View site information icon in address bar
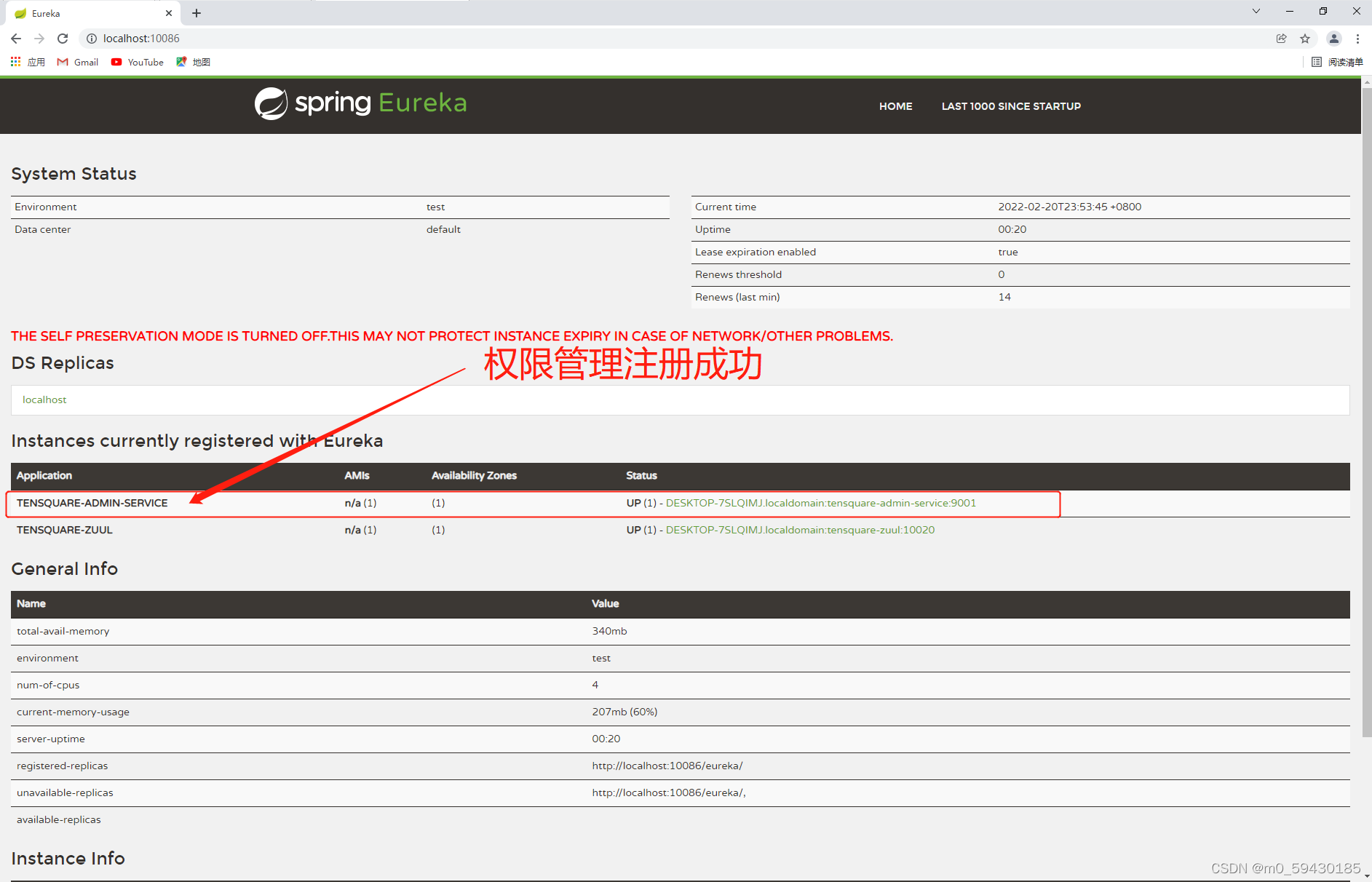This screenshot has height=882, width=1372. point(92,39)
